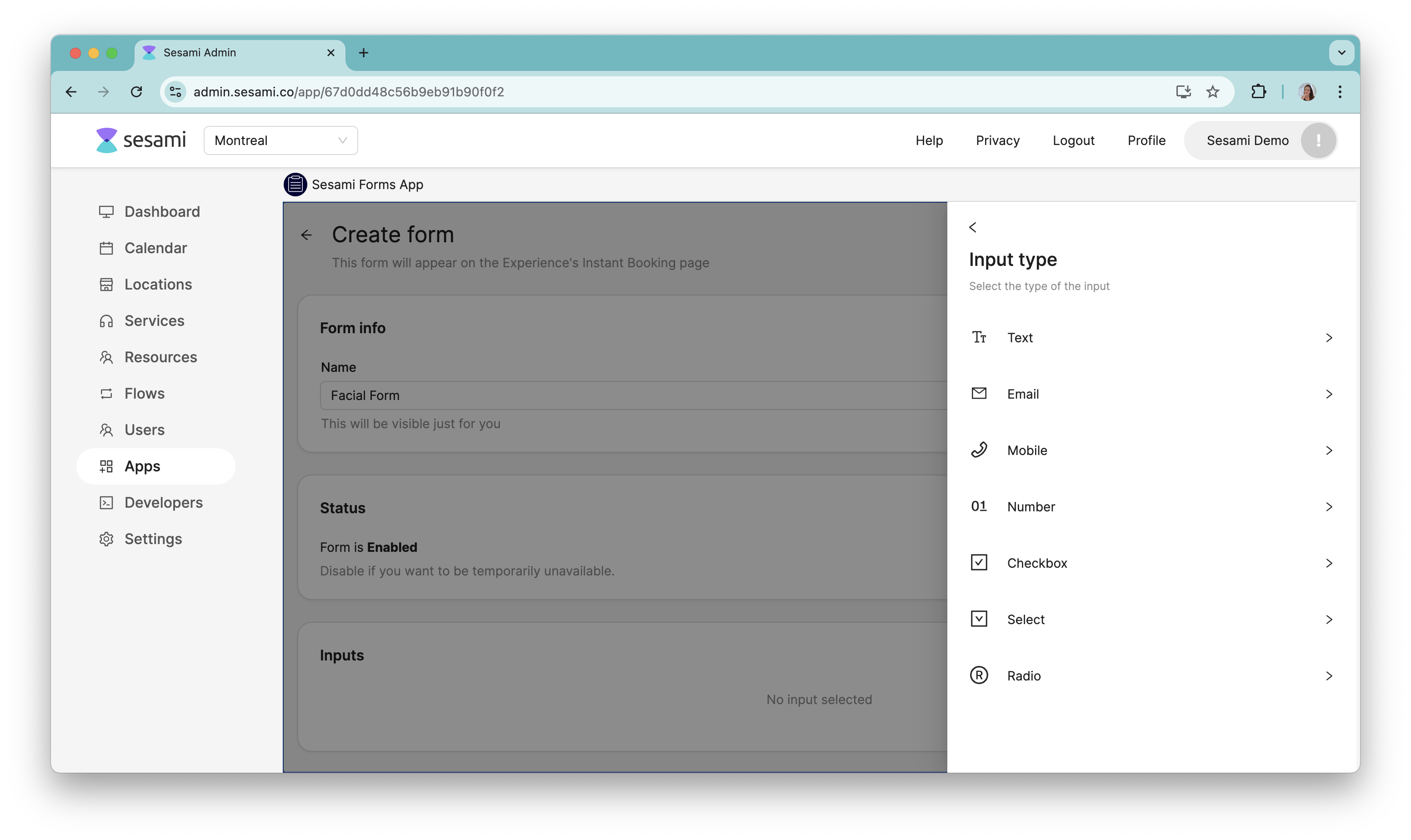
Task: Navigate back in browser
Action: click(71, 92)
